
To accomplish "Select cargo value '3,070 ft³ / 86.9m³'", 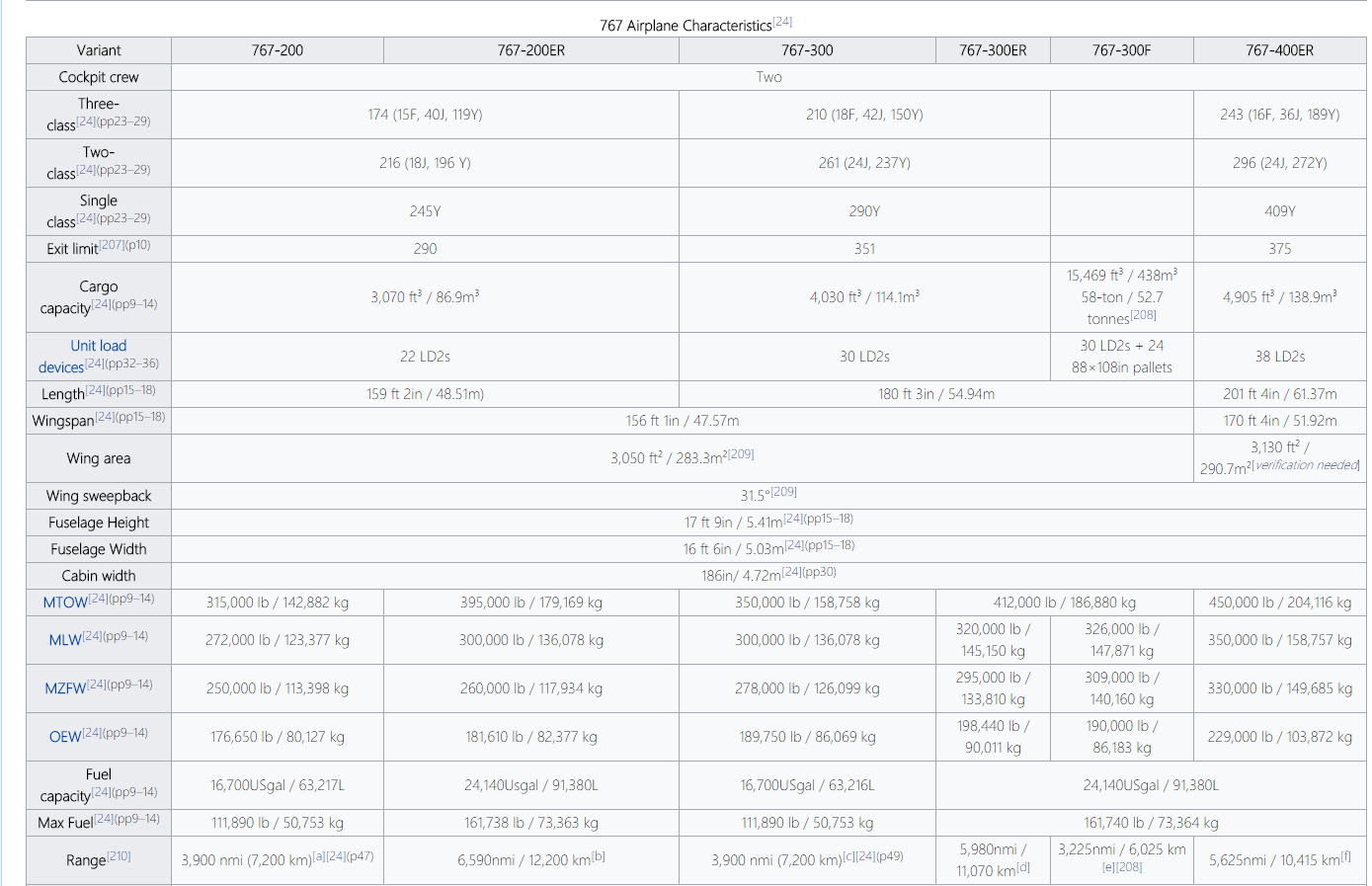I will [425, 296].
